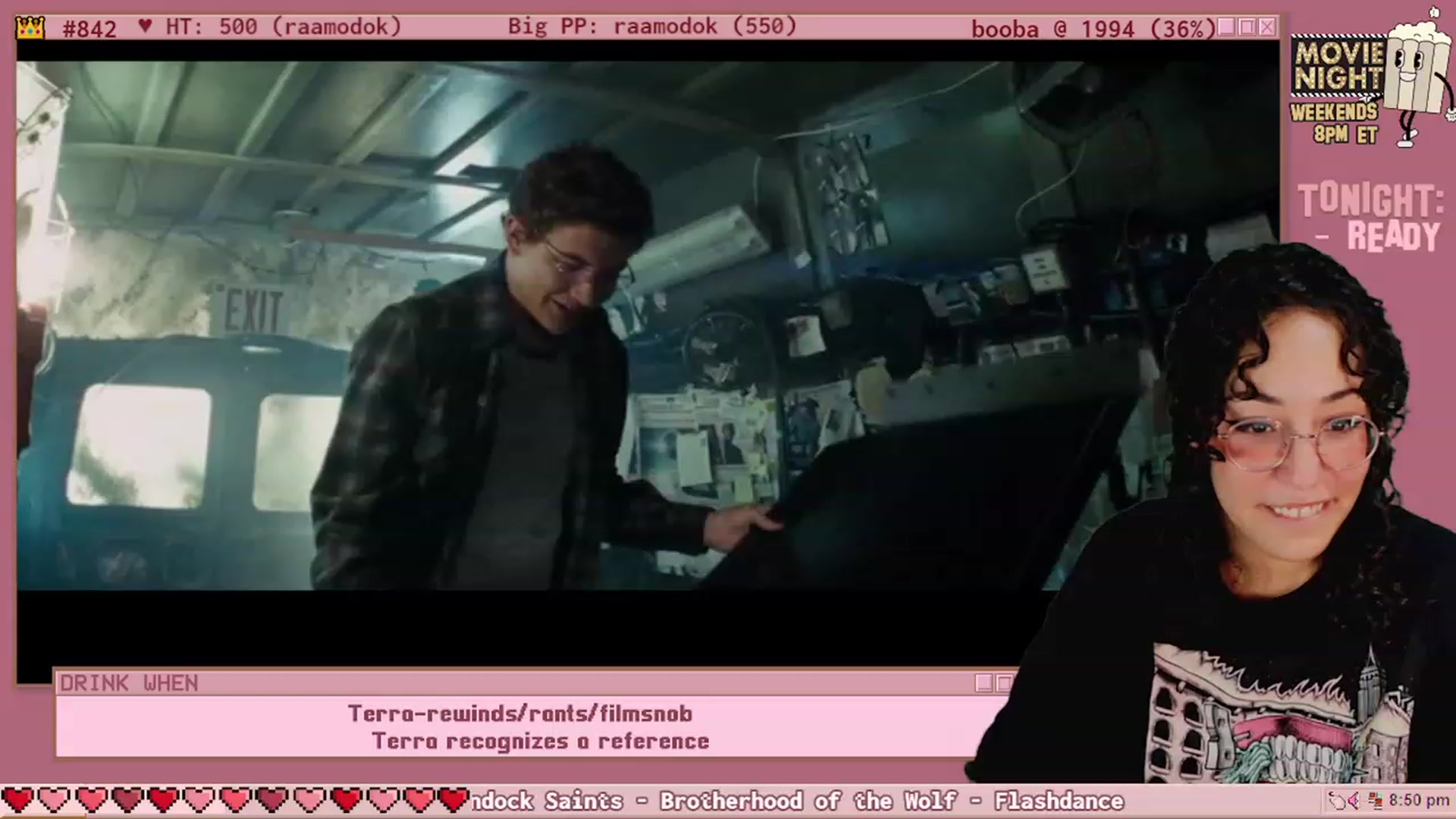Click the first heart in the bottom heart row
Image resolution: width=1456 pixels, height=819 pixels.
coord(18,800)
